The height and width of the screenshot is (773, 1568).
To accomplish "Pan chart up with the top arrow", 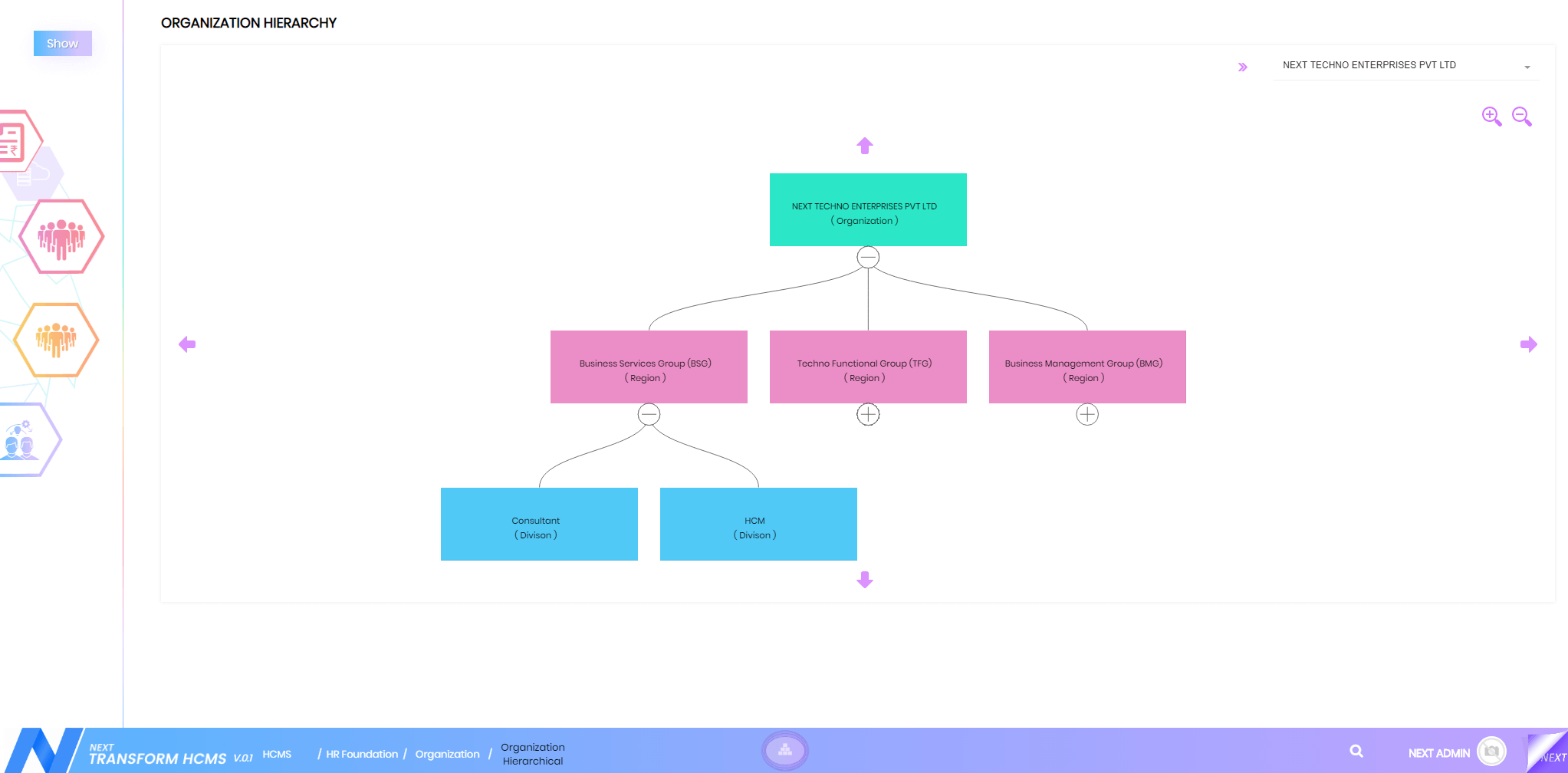I will (865, 146).
